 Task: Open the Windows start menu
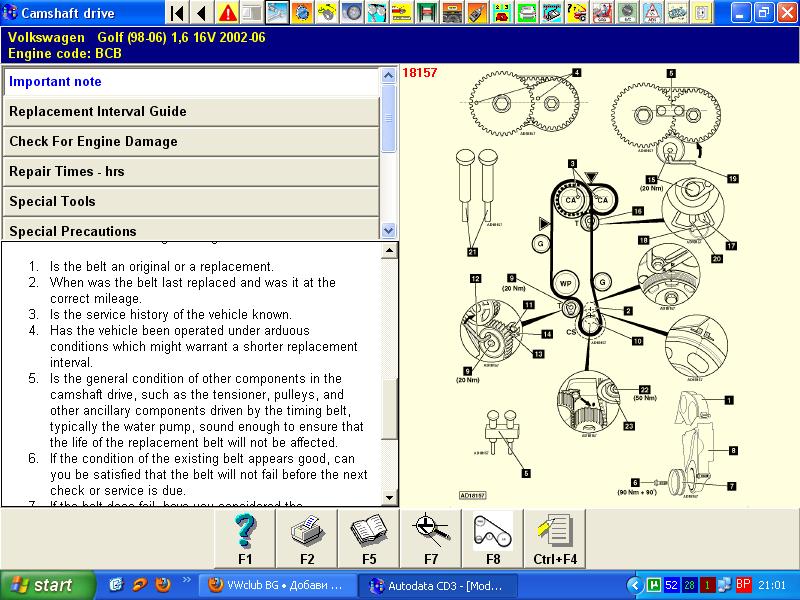(x=40, y=585)
